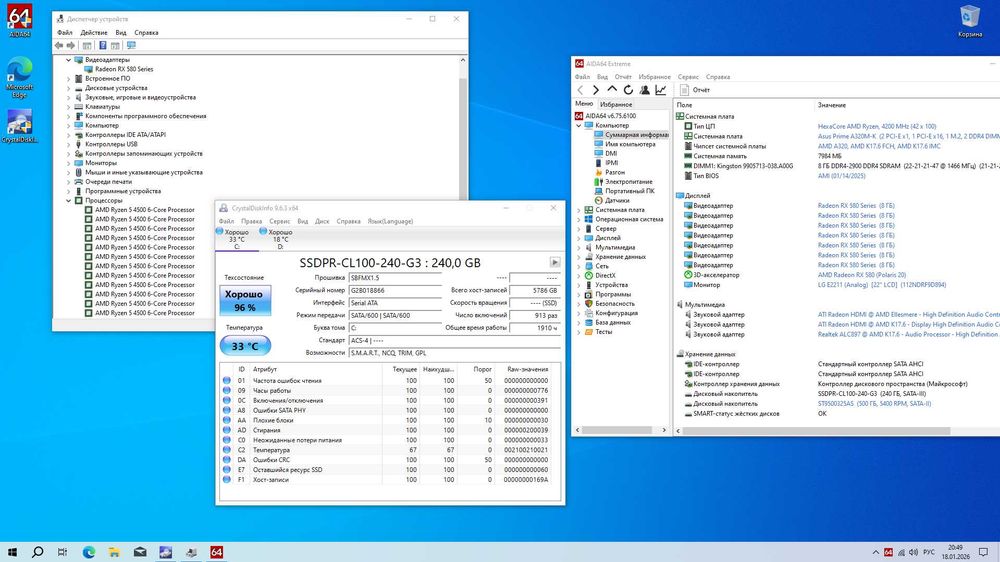Image resolution: width=1000 pixels, height=562 pixels.
Task: Click taskbar search magnifier icon
Action: click(x=37, y=552)
